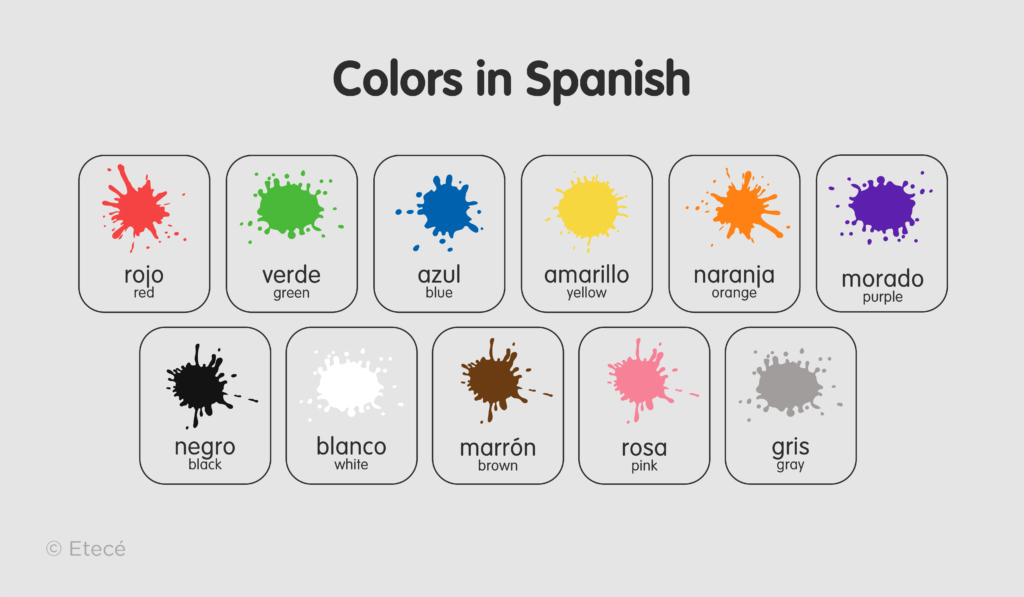Screen dimensions: 1024x597
Task: Select the 'amarillo' label
Action: (586, 274)
